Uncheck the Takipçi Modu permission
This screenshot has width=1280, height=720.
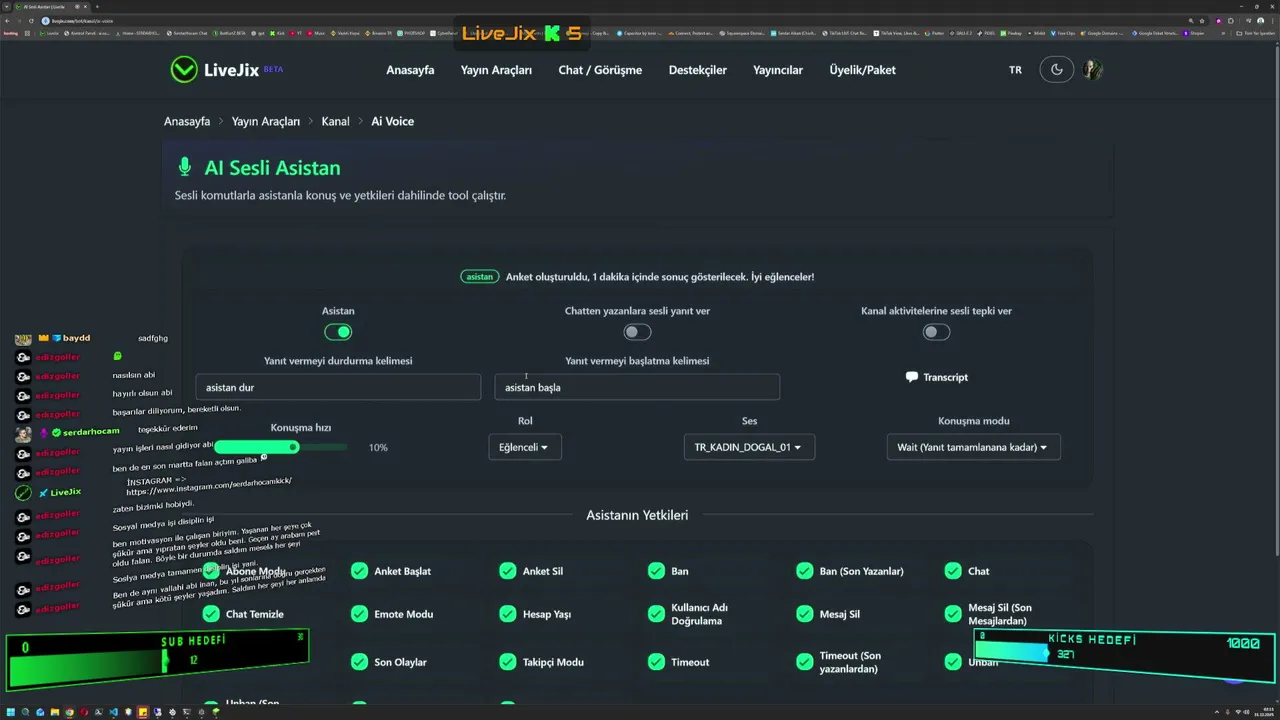(508, 662)
